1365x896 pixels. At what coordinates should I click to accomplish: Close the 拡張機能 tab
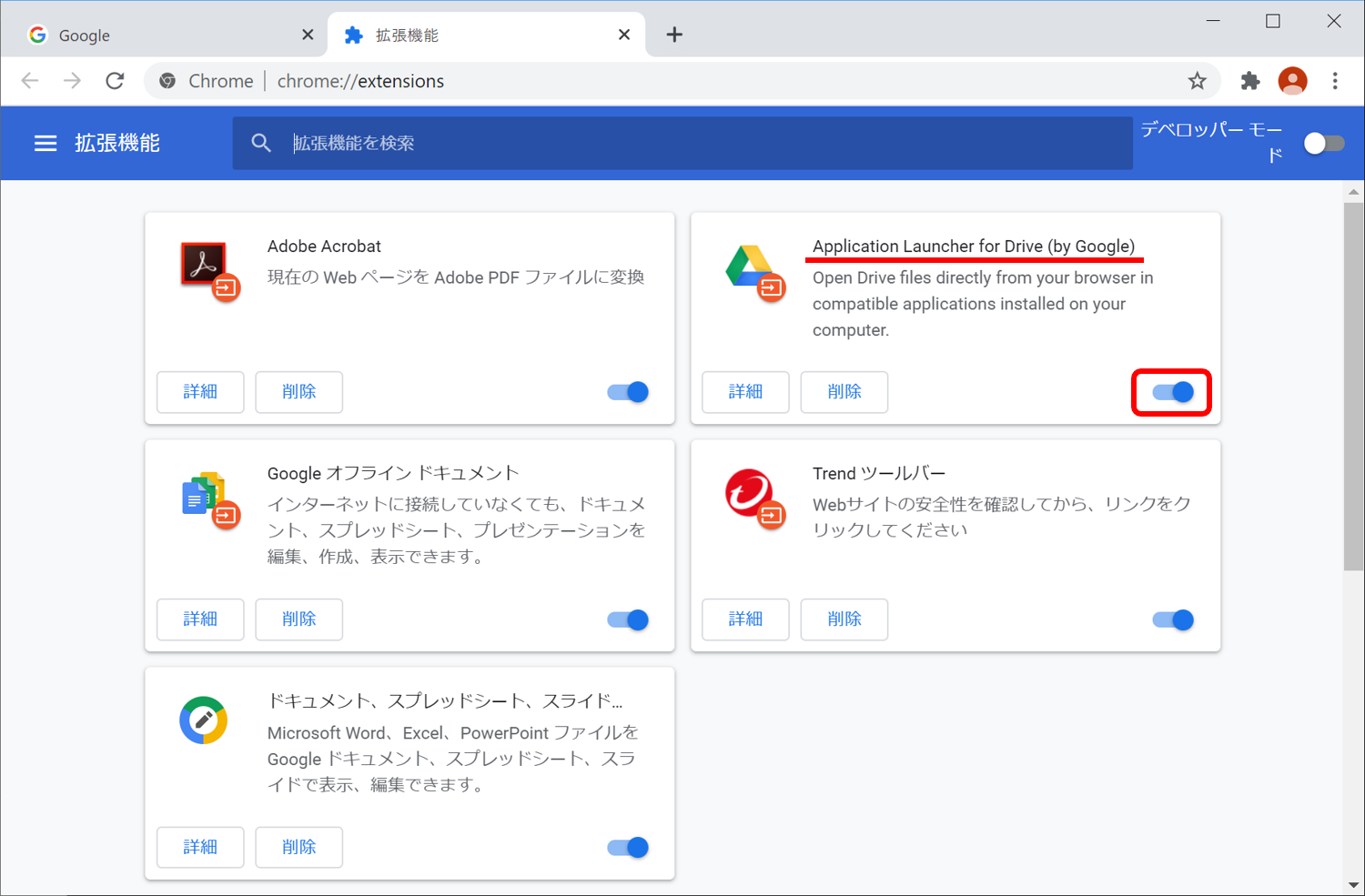point(624,35)
